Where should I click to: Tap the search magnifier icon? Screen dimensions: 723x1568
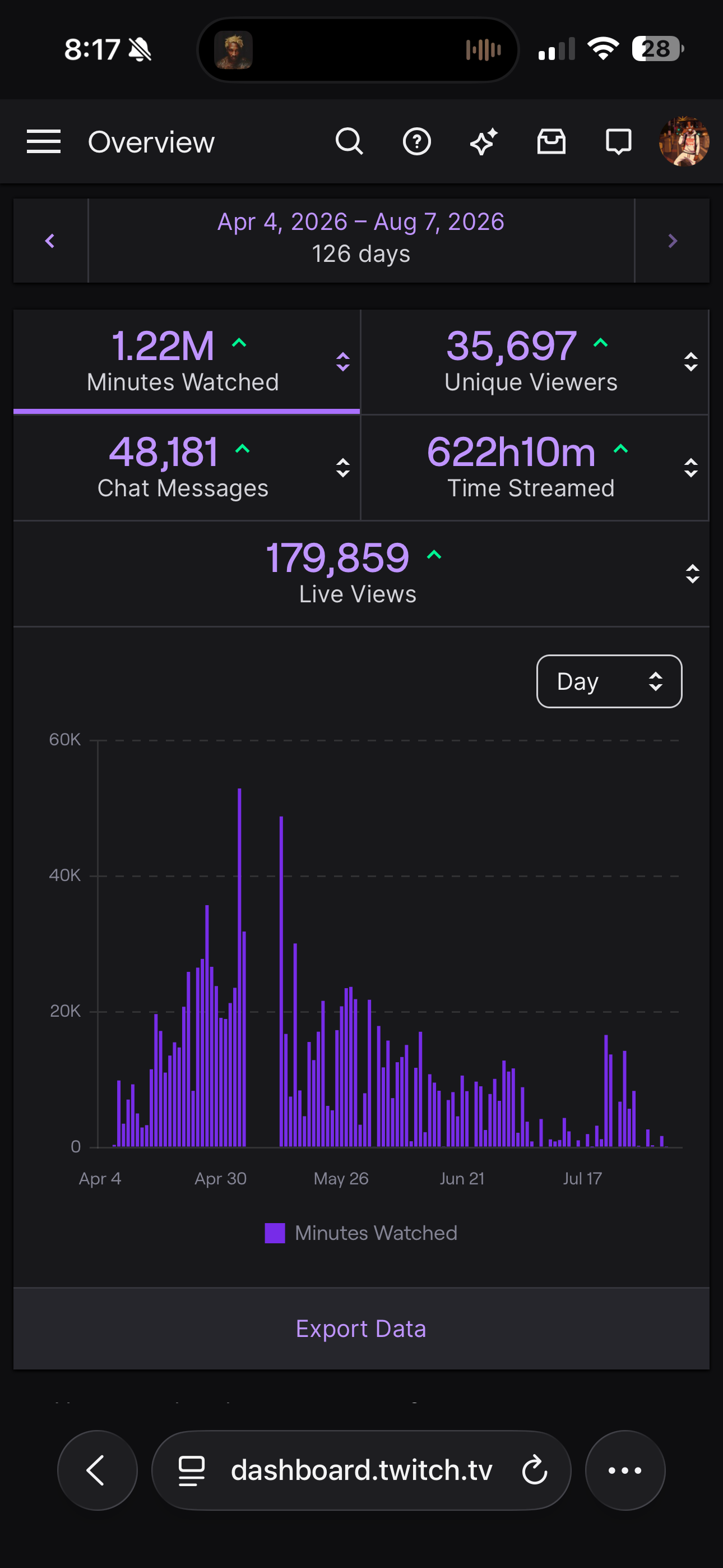pos(349,142)
